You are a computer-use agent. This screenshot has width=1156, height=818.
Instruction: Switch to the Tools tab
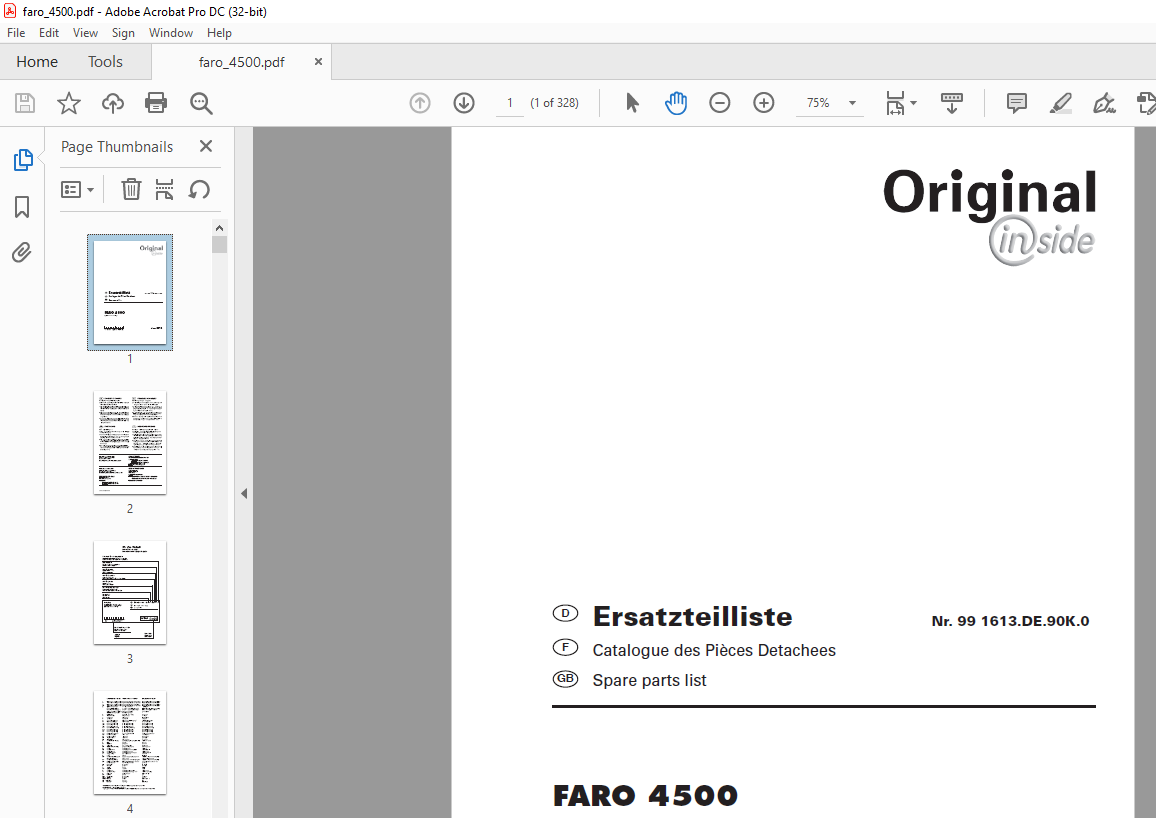click(x=105, y=62)
